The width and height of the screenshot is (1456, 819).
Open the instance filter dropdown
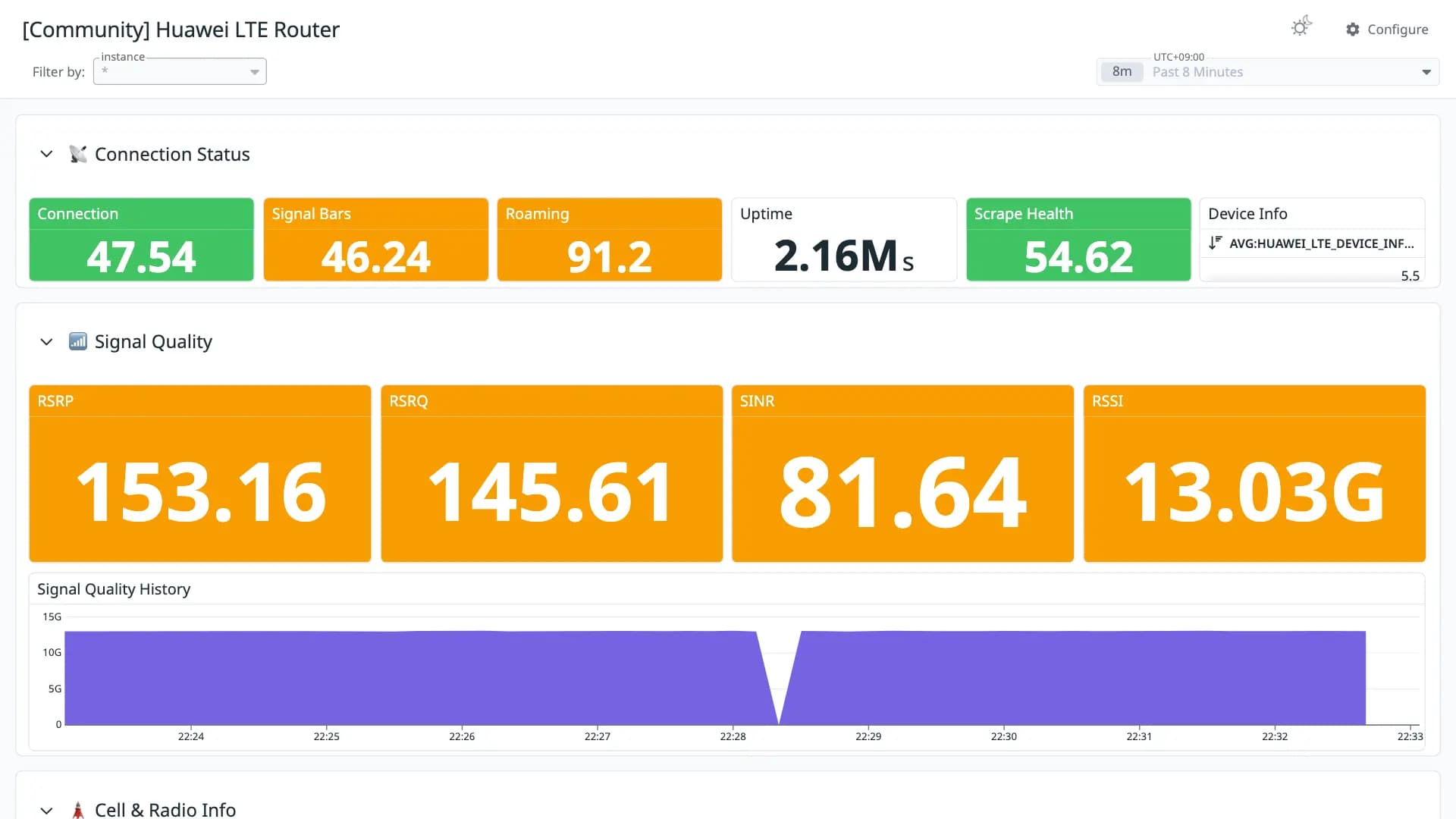point(180,71)
